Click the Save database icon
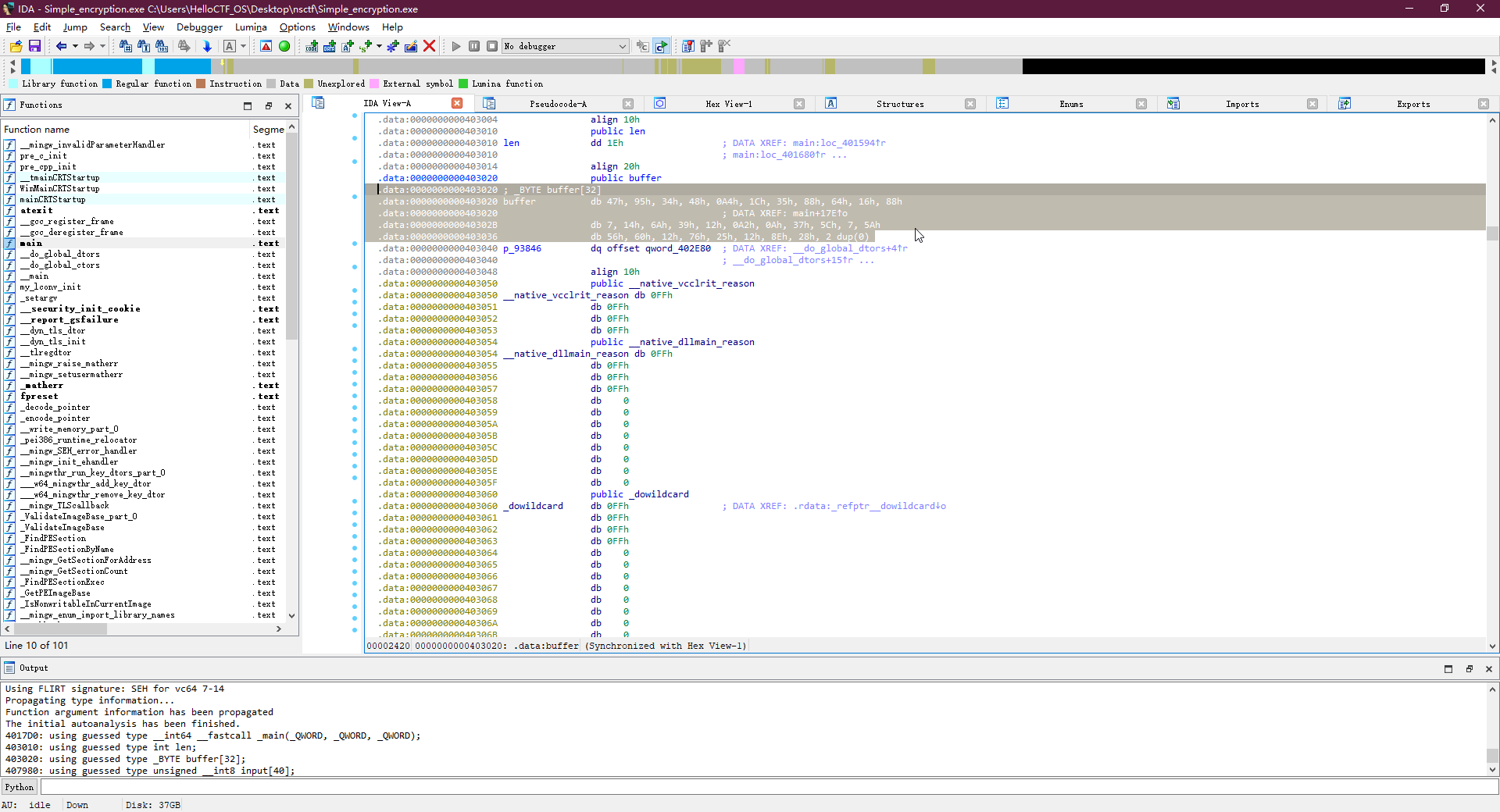 tap(34, 47)
